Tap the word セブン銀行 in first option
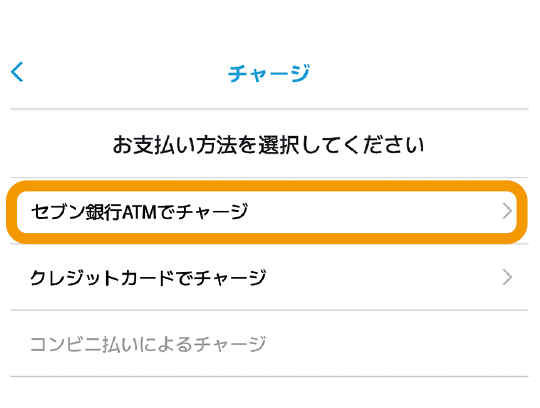The width and height of the screenshot is (540, 408). coord(76,211)
